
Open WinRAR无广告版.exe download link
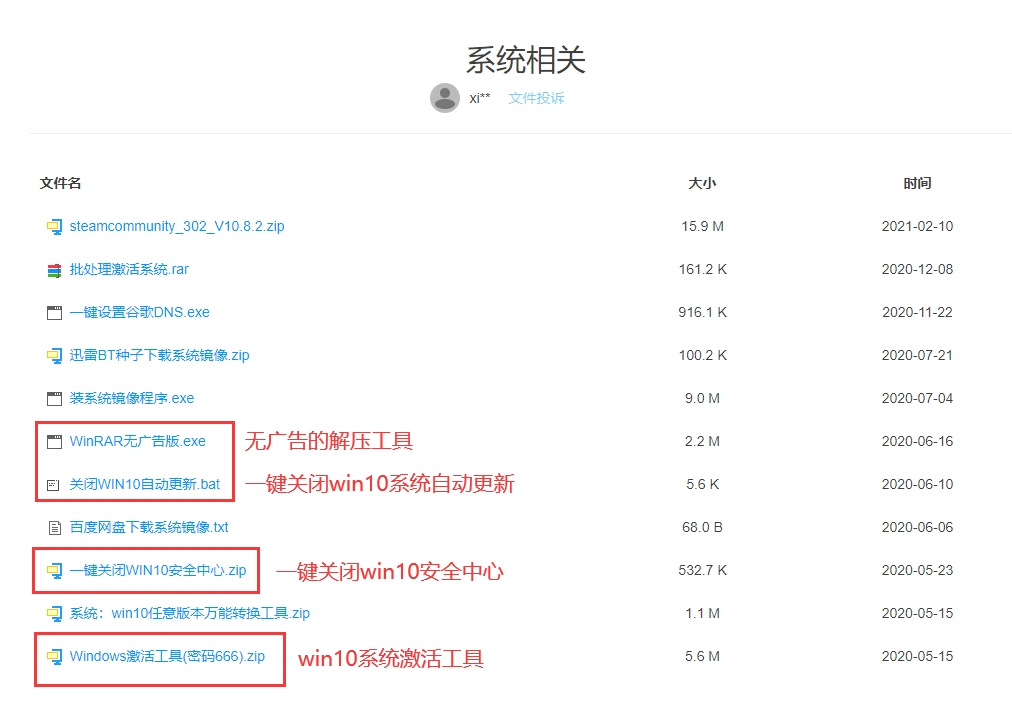[137, 441]
